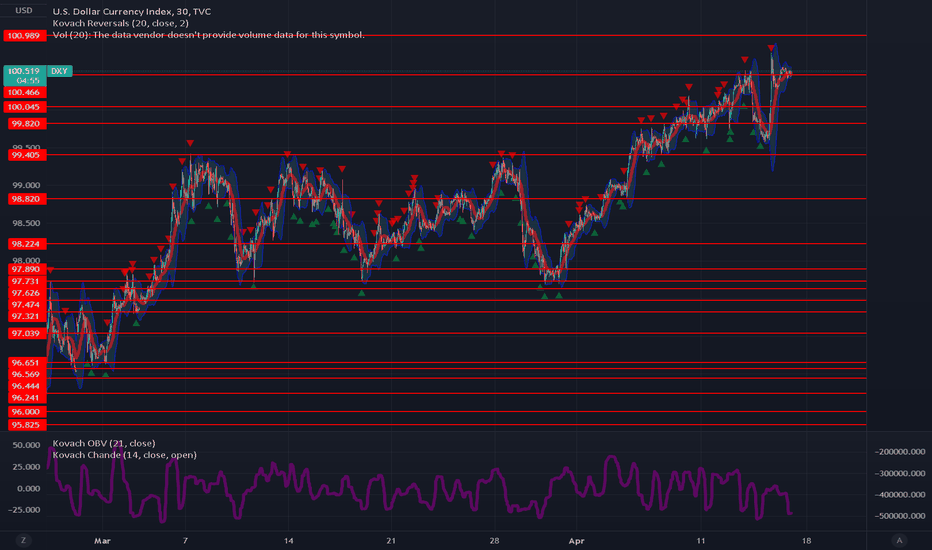
Task: Click the 50.000 value on the indicator scale
Action: (26, 445)
